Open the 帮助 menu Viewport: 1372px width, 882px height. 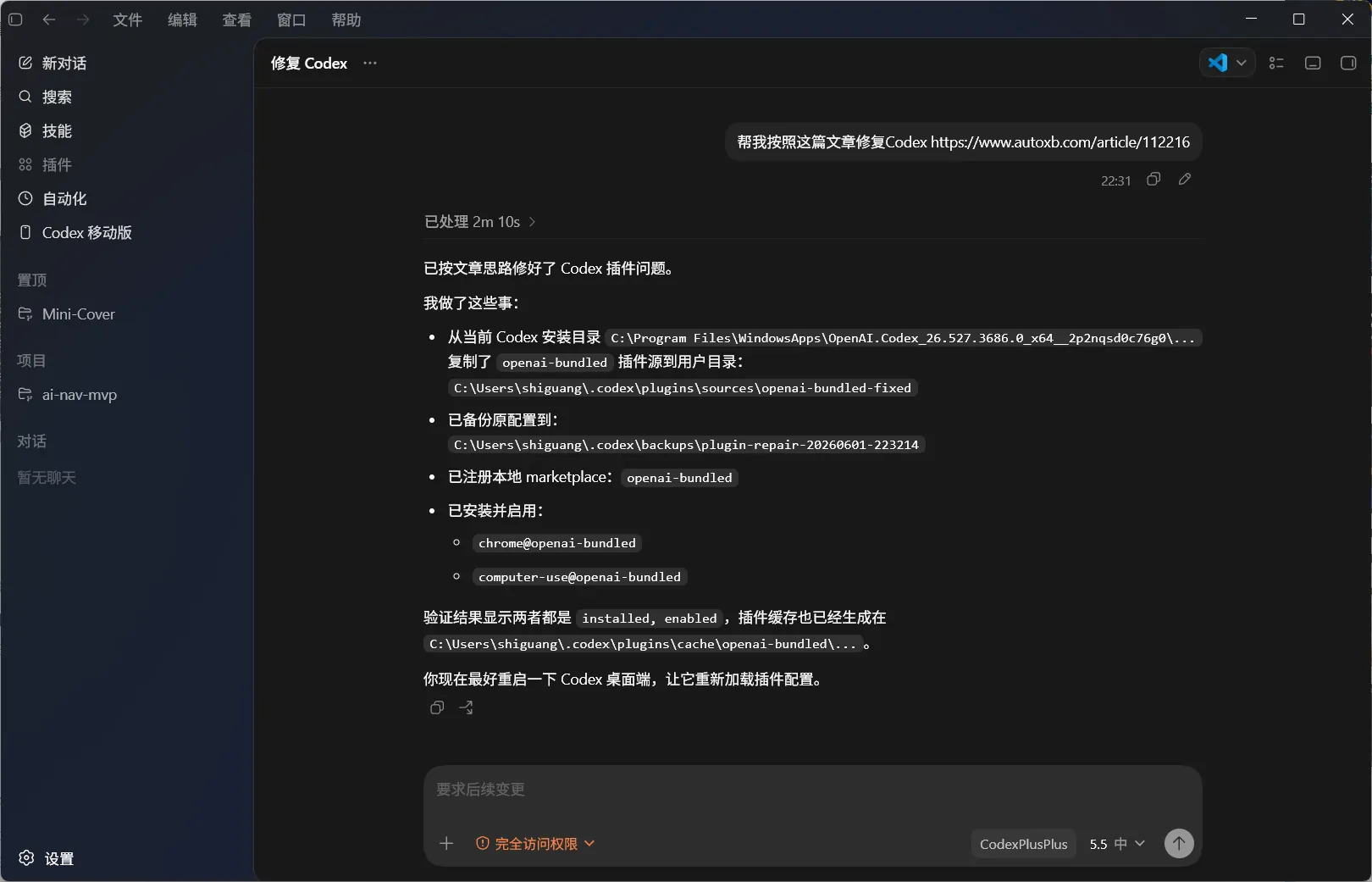pos(346,19)
